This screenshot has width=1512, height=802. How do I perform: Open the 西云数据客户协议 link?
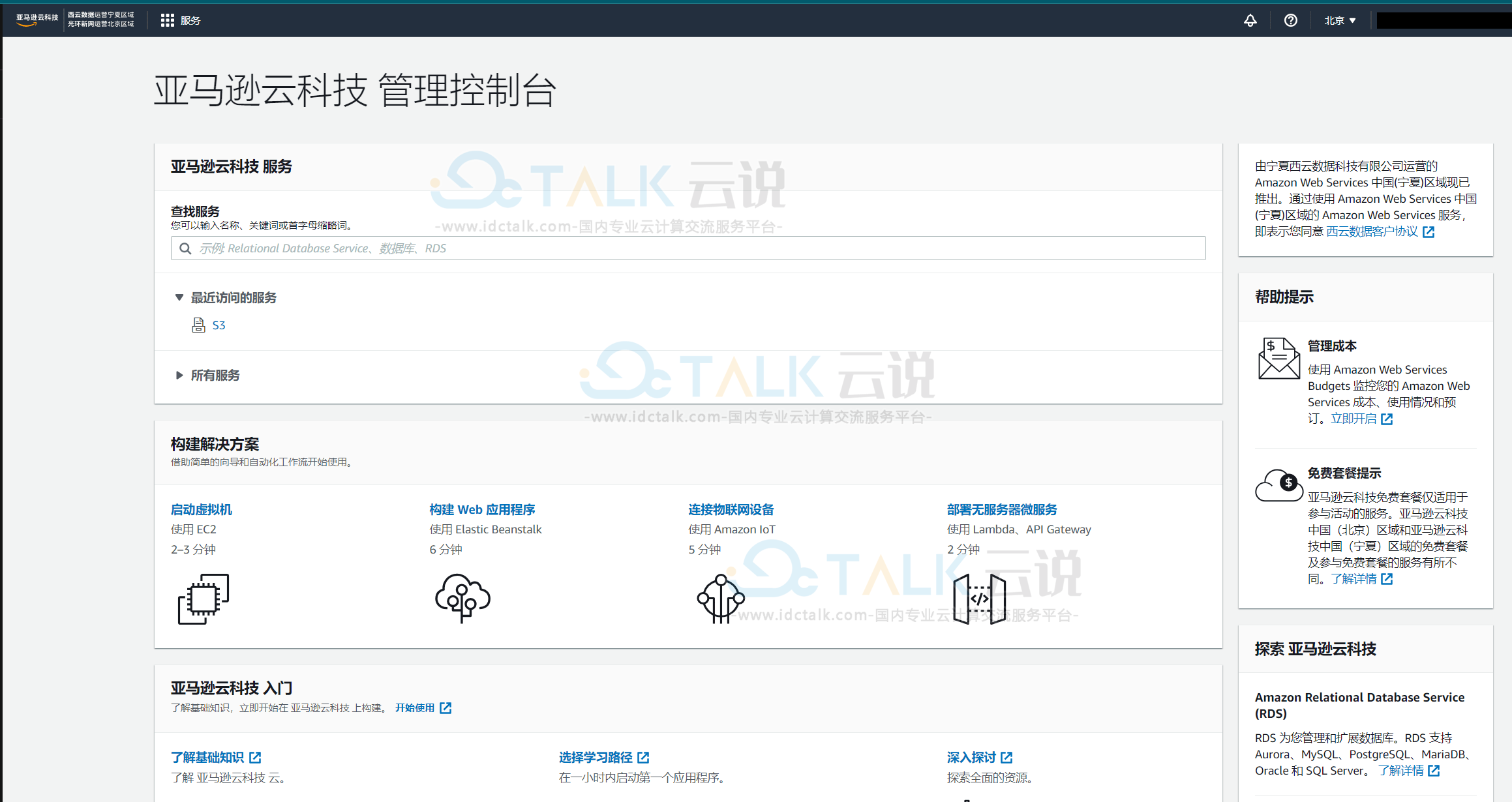pyautogui.click(x=1372, y=231)
